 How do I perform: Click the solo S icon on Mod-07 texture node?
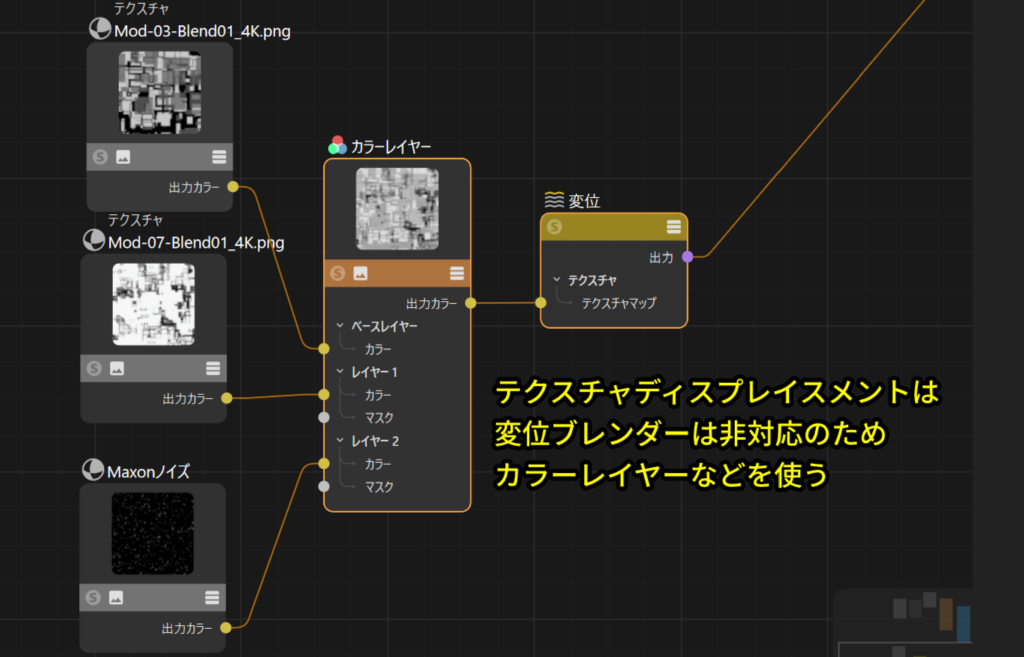coord(94,368)
